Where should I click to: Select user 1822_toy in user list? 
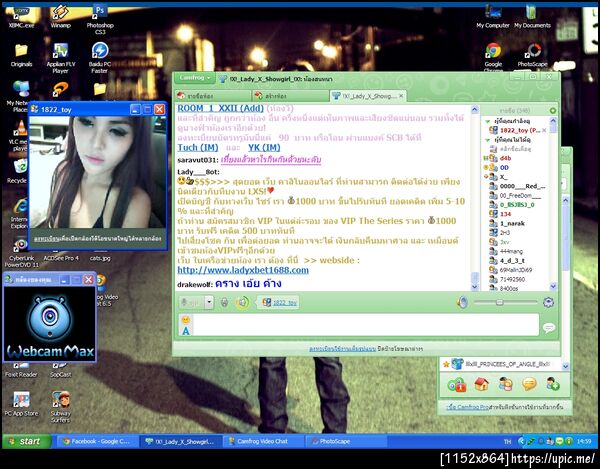click(x=519, y=130)
